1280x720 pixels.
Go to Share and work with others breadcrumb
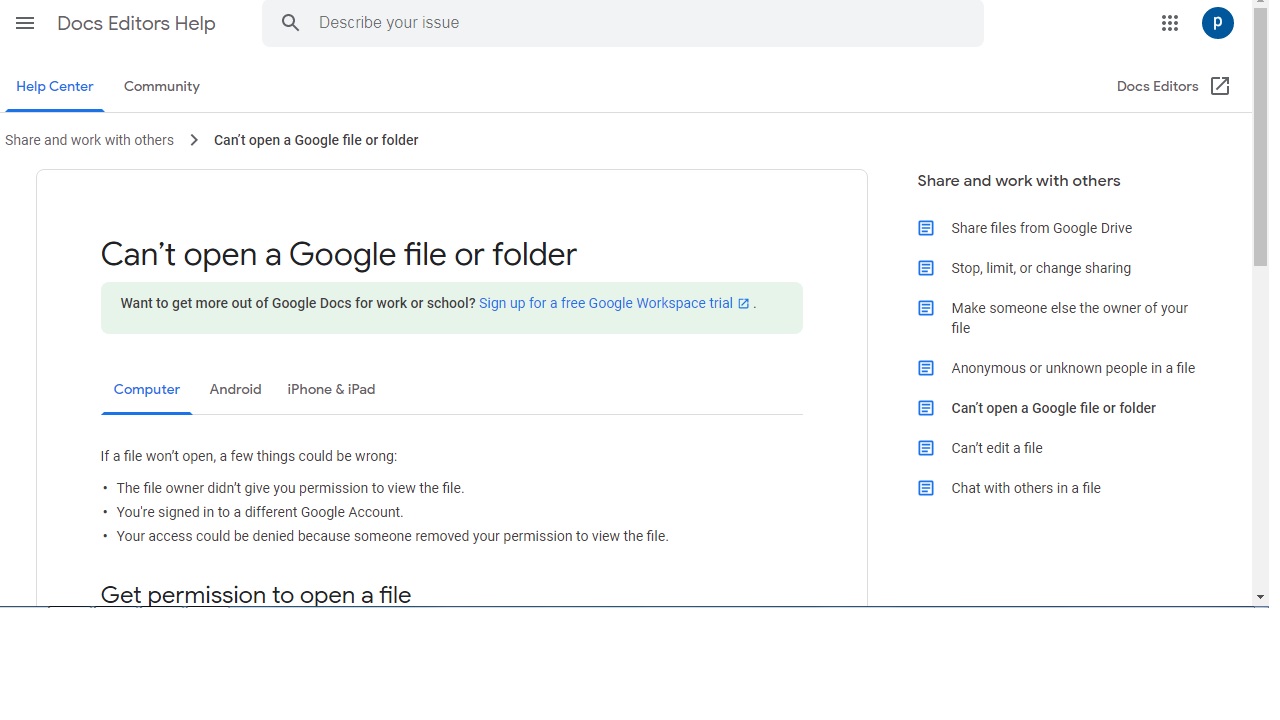tap(89, 140)
